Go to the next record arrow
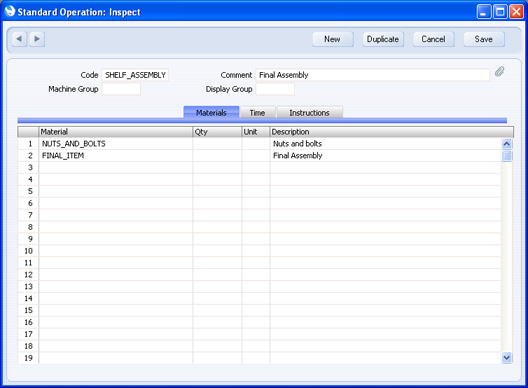The height and width of the screenshot is (388, 528). coord(37,39)
